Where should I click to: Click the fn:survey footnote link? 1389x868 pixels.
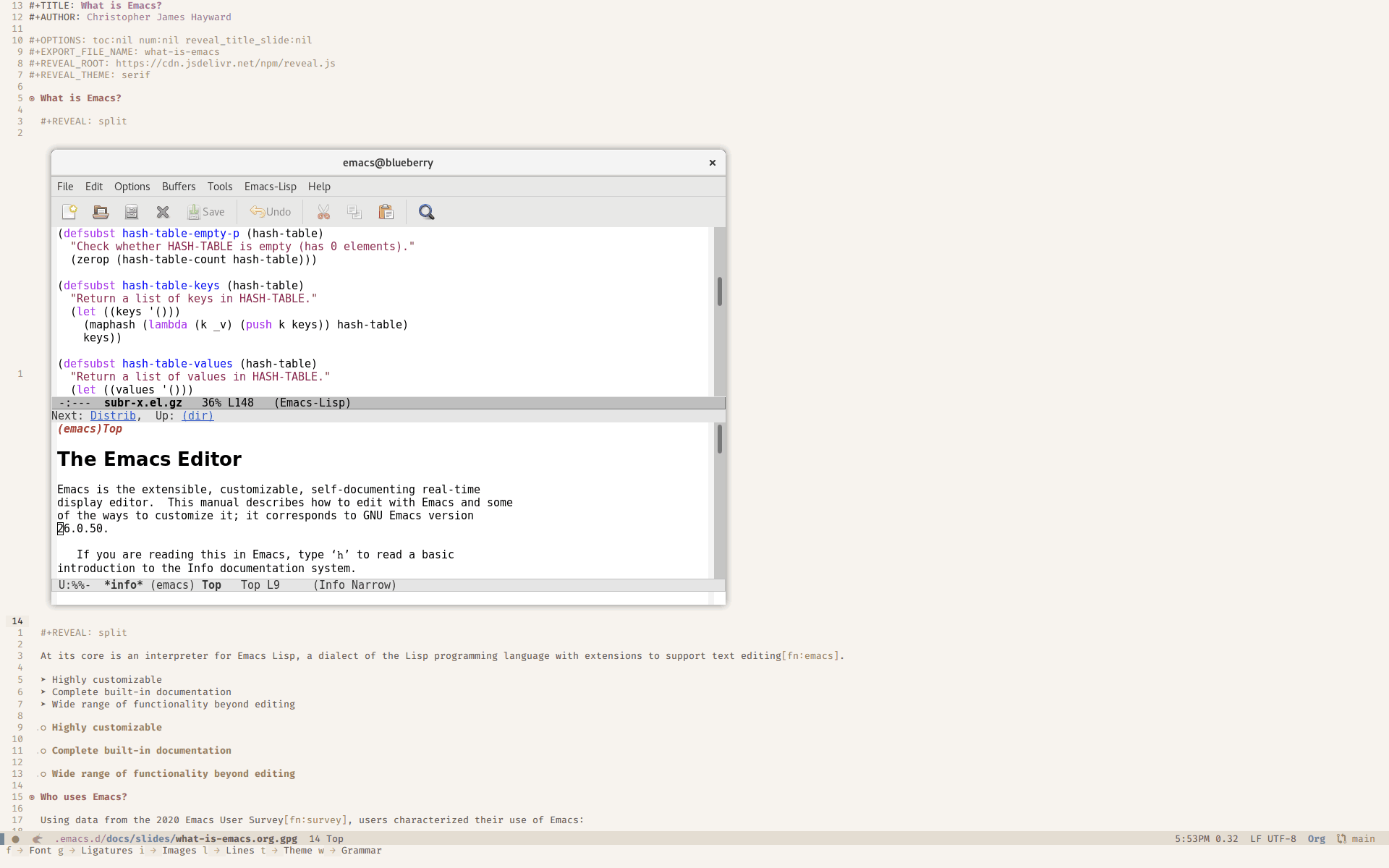[315, 820]
